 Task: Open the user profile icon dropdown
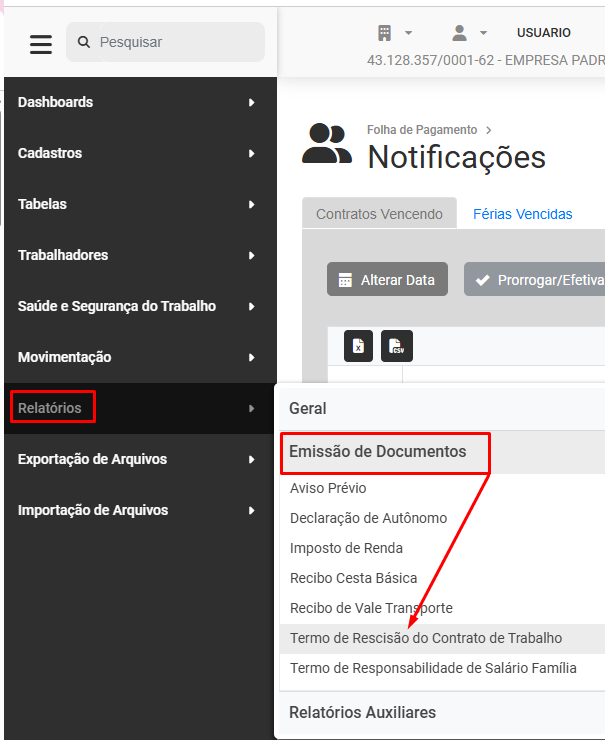coord(468,33)
